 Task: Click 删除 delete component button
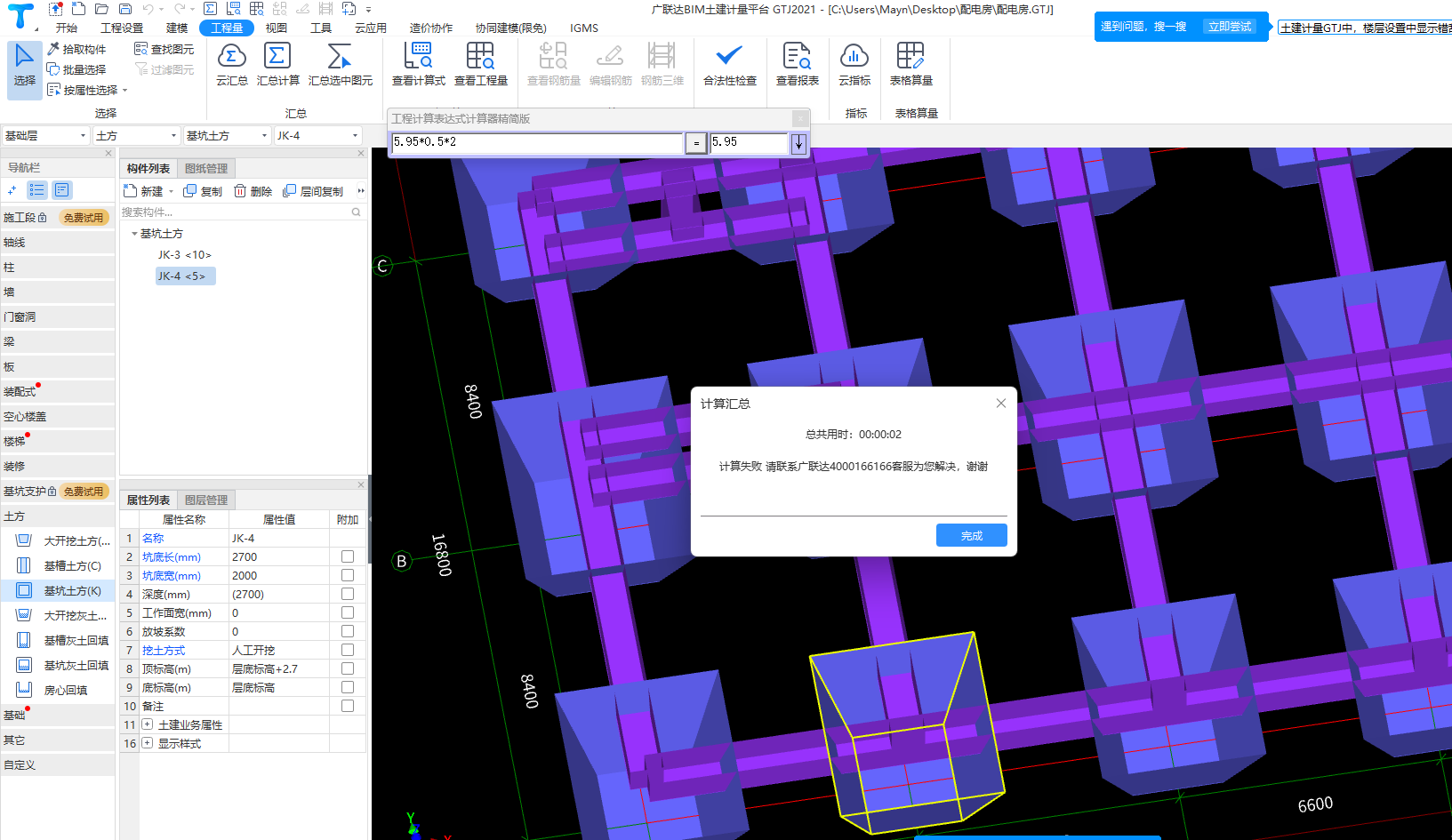253,191
